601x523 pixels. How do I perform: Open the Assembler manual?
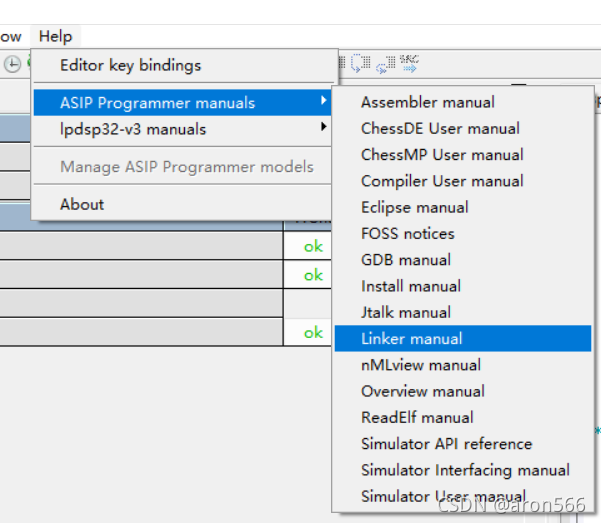pos(463,102)
